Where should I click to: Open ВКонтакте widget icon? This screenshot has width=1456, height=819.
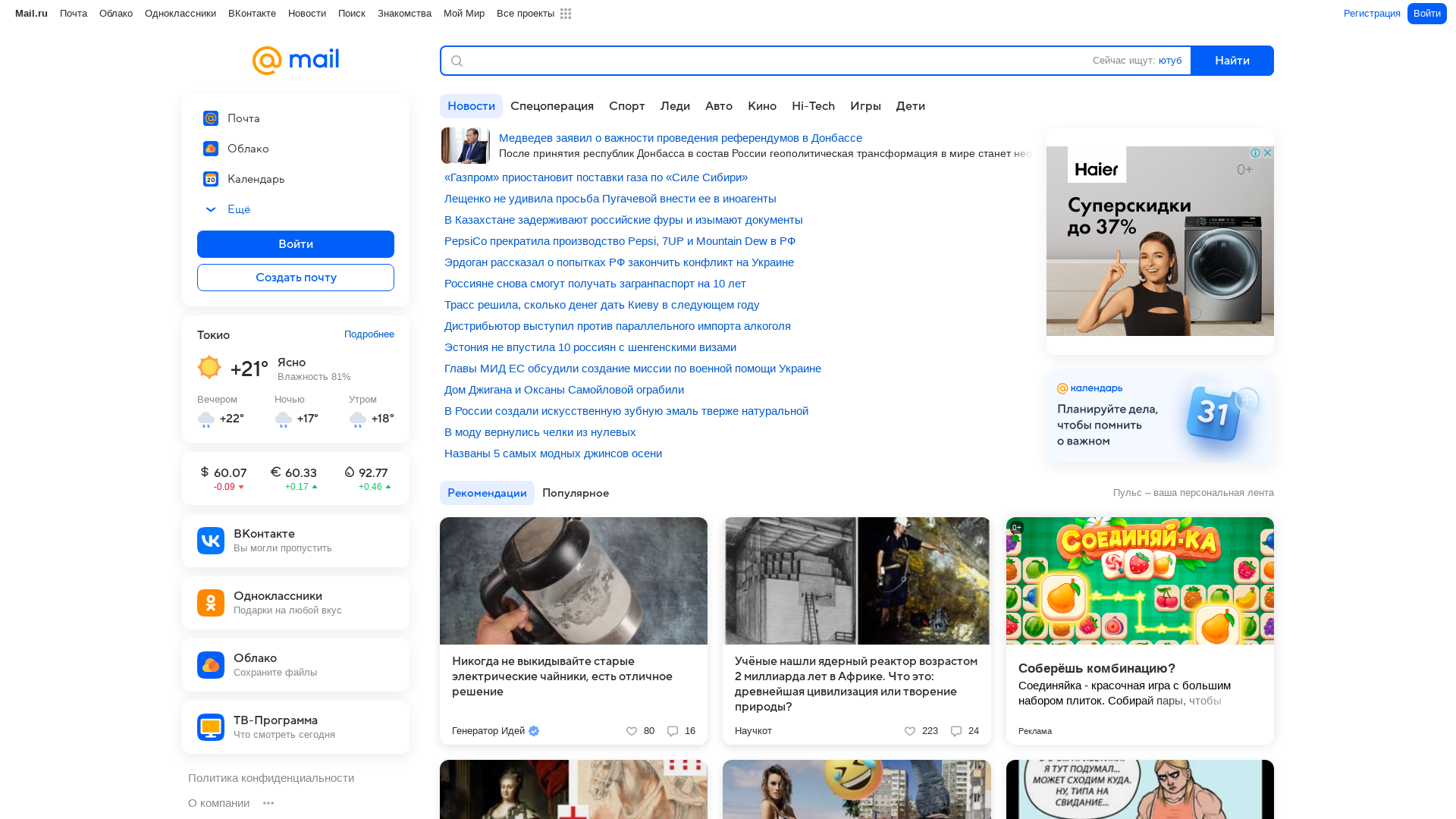[x=211, y=541]
